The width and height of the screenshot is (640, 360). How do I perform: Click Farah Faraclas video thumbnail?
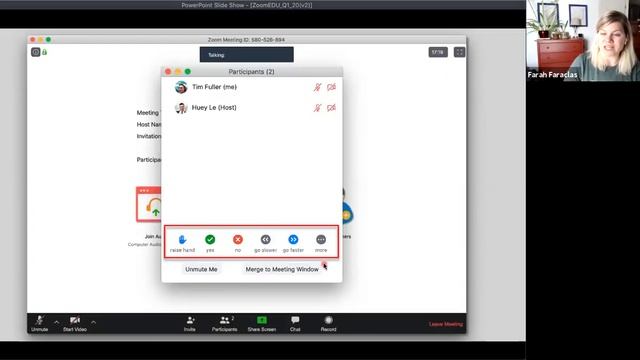pyautogui.click(x=583, y=40)
